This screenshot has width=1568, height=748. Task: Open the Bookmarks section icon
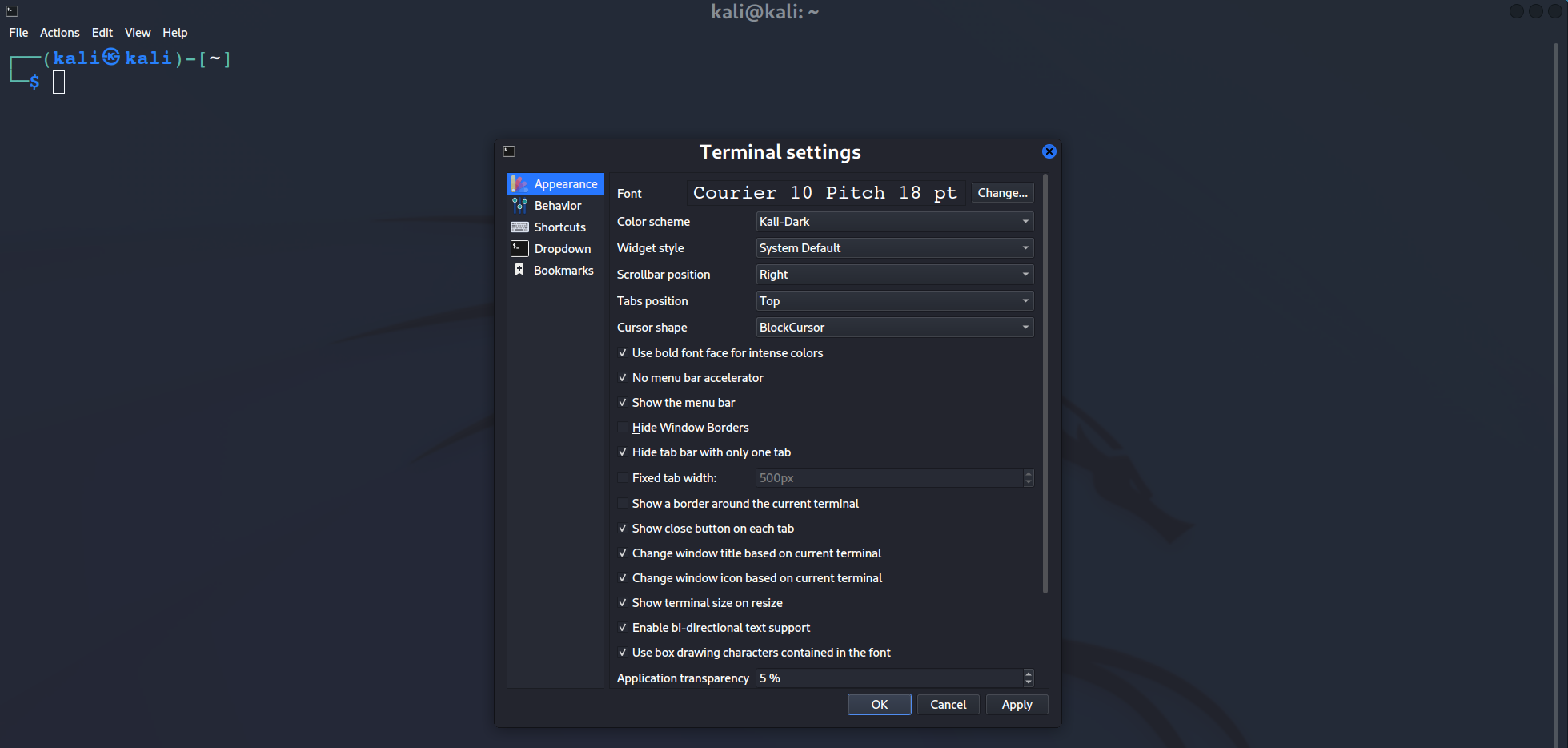519,270
